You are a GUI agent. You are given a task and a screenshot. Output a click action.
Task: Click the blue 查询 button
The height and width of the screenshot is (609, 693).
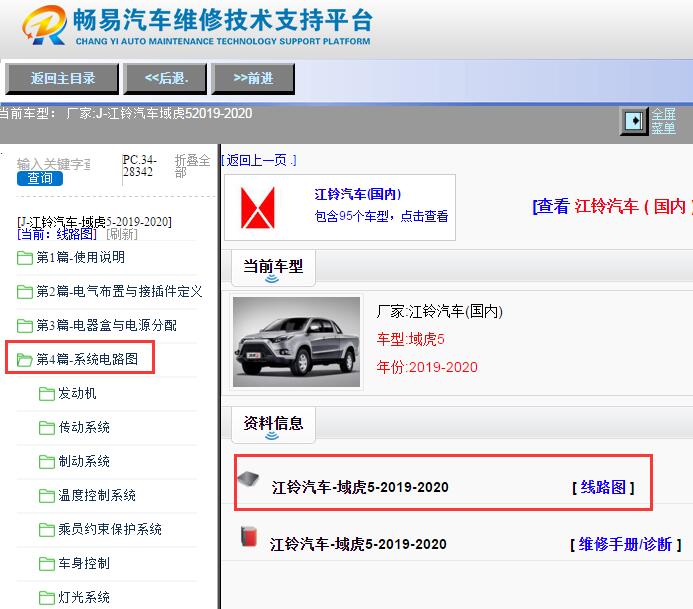[40, 178]
